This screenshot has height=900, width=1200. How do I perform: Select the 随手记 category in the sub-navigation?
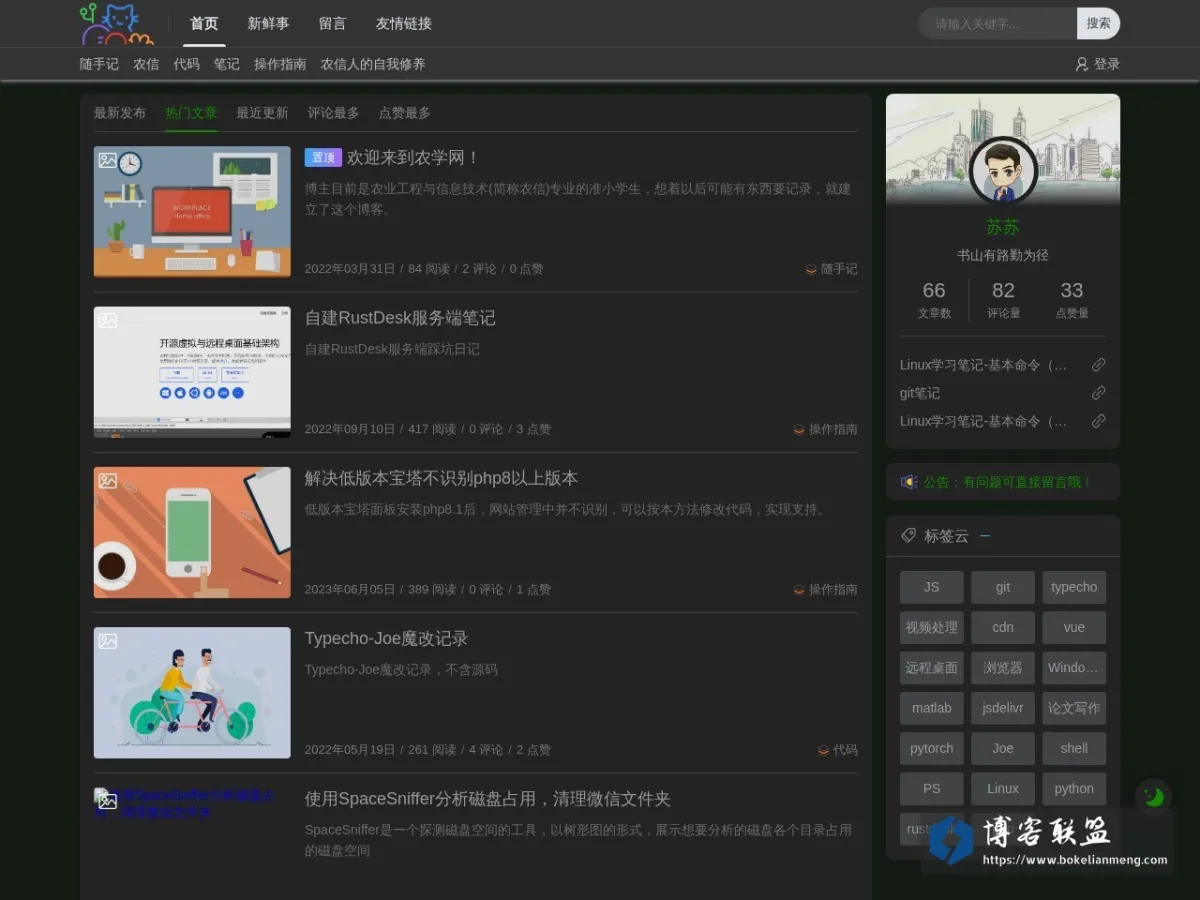pos(99,64)
